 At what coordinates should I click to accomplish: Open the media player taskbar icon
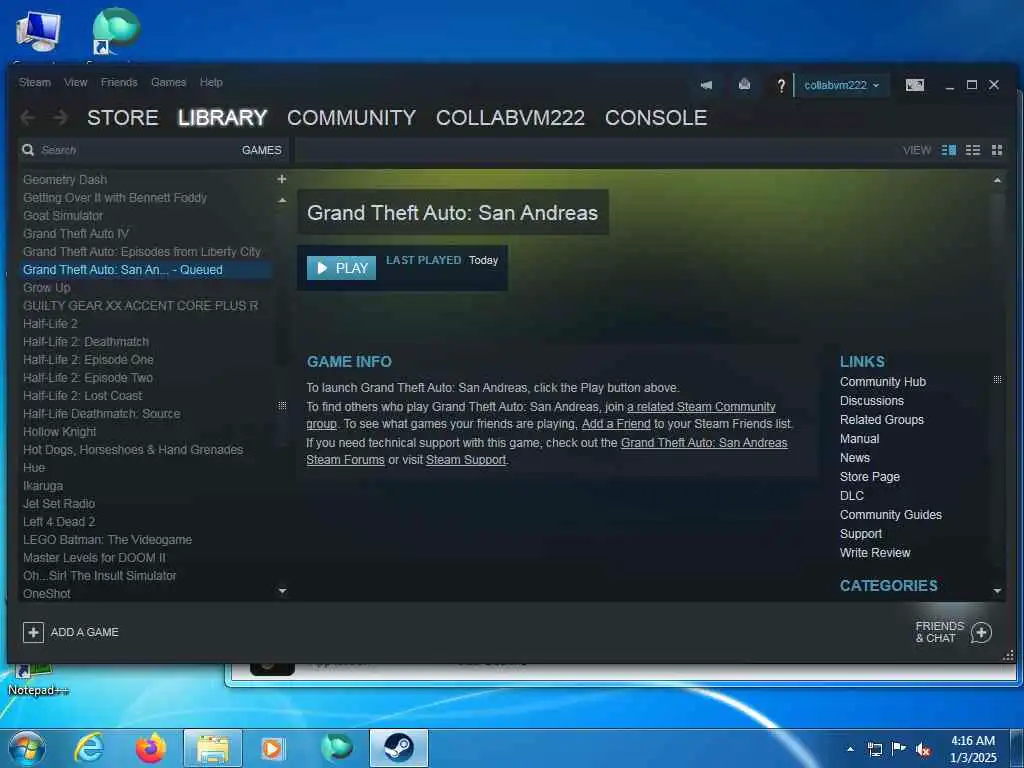272,748
